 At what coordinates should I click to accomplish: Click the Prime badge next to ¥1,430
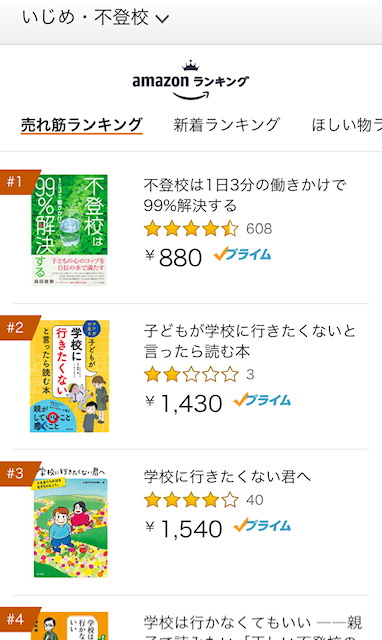pyautogui.click(x=262, y=400)
